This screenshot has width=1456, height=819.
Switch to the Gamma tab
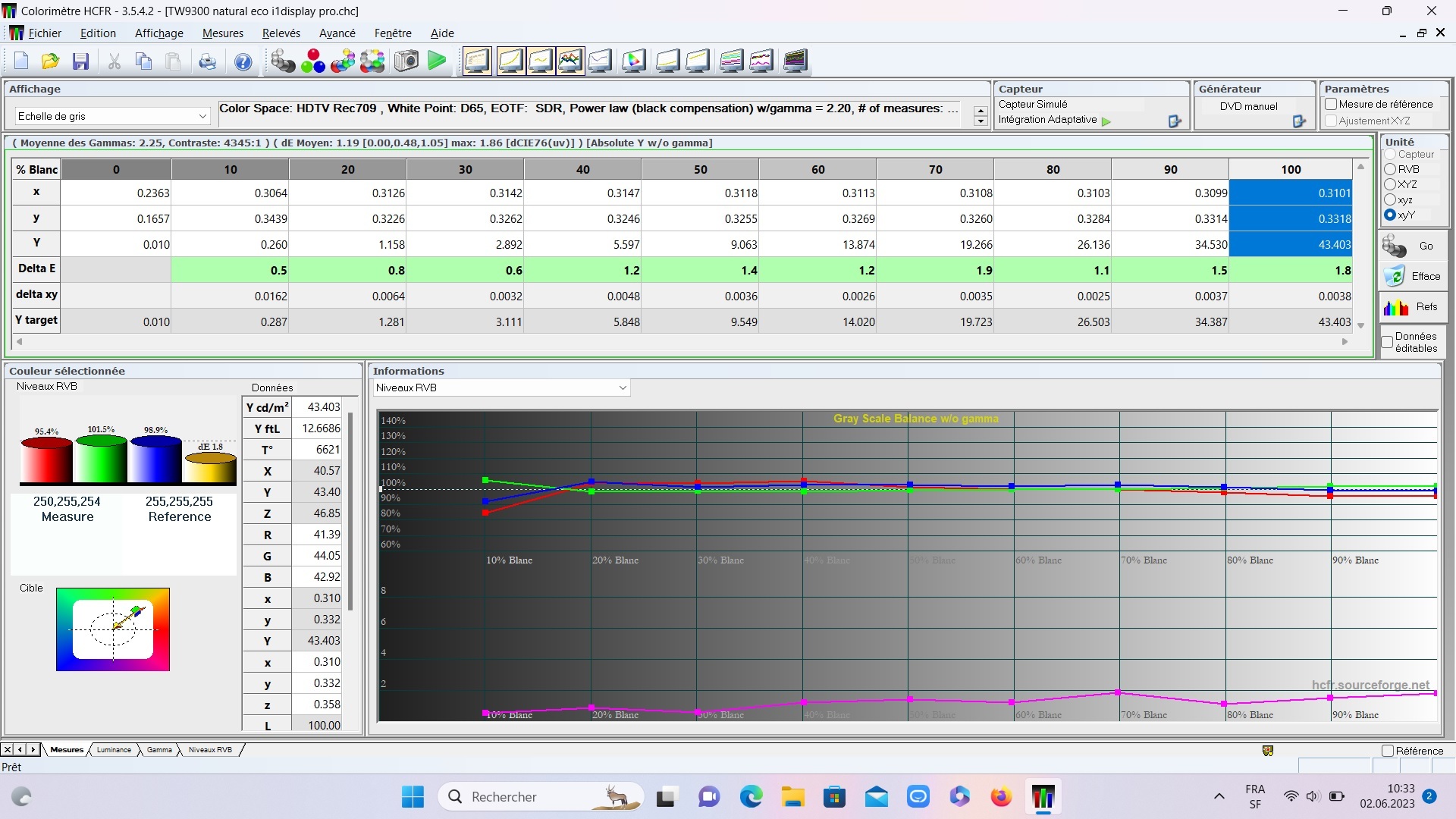[x=159, y=750]
